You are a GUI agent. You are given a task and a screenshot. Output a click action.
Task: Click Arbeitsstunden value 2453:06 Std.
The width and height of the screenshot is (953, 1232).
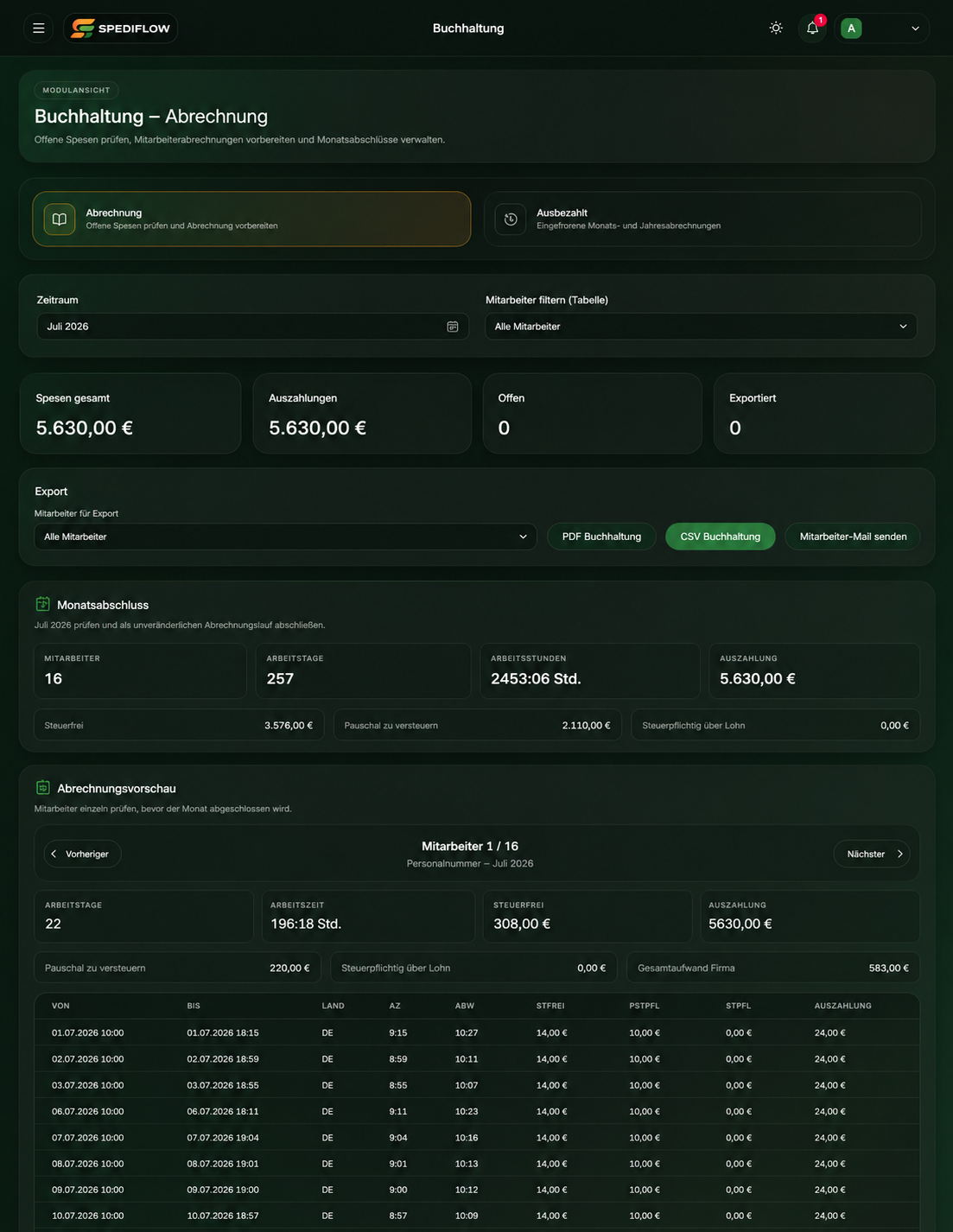click(x=536, y=679)
